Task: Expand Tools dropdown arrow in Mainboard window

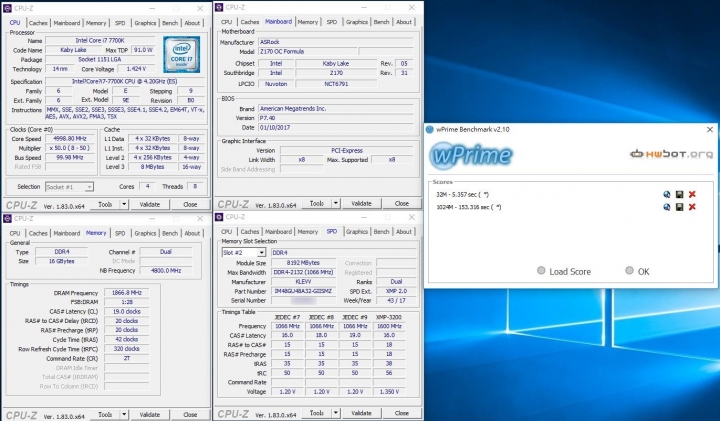Action: coord(336,203)
